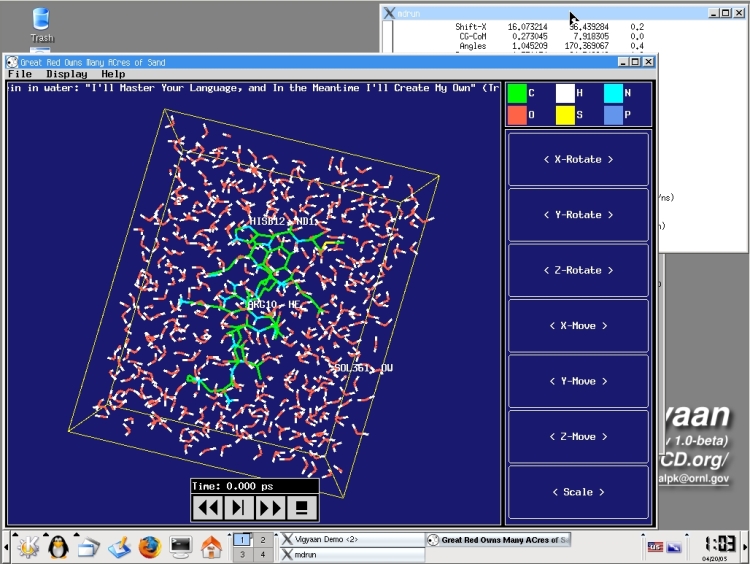Click the yellow Sulfur color swatch
Viewport: 750px width, 564px height.
point(566,114)
